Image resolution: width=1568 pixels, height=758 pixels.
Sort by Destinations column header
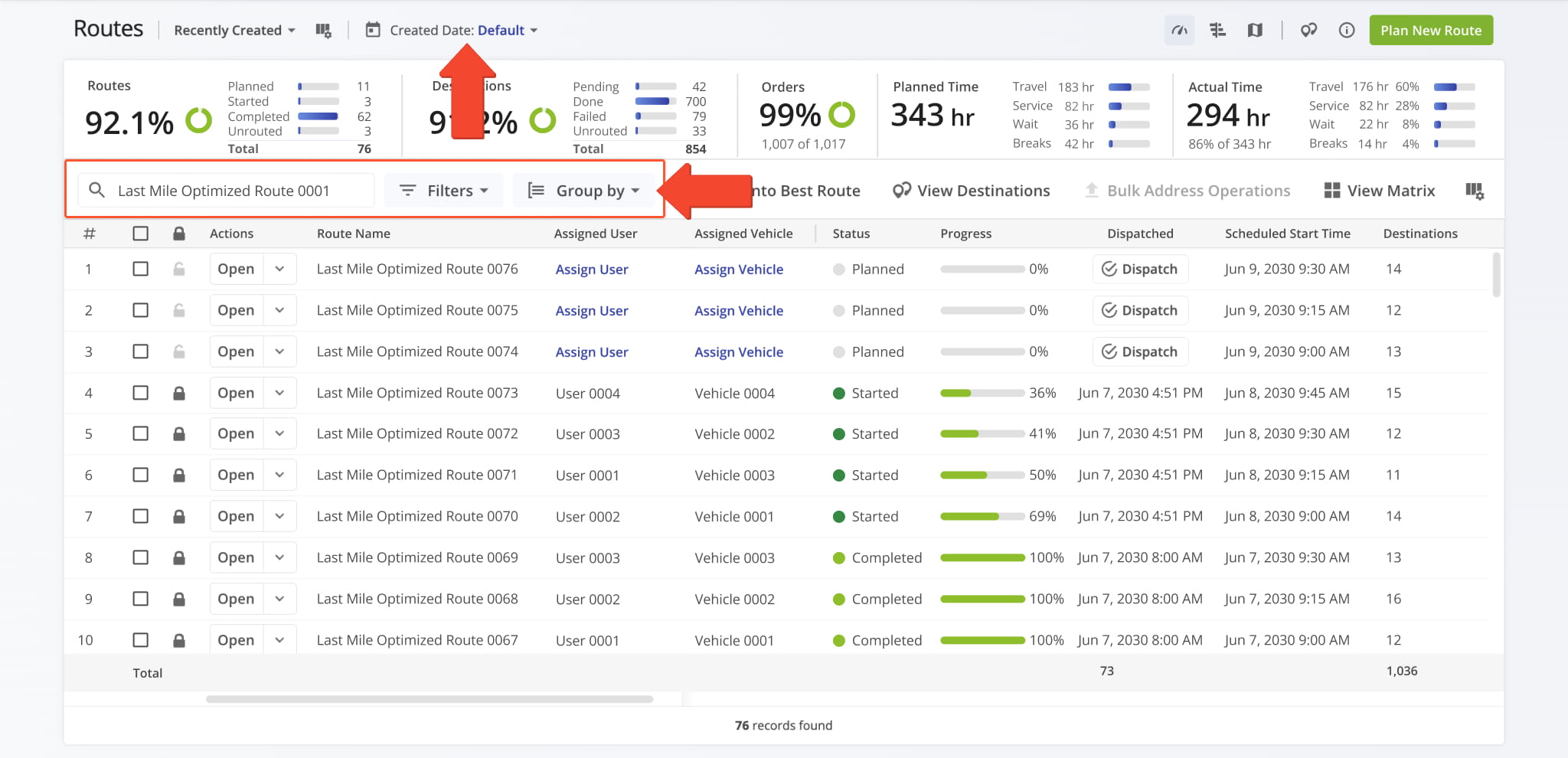(1420, 234)
